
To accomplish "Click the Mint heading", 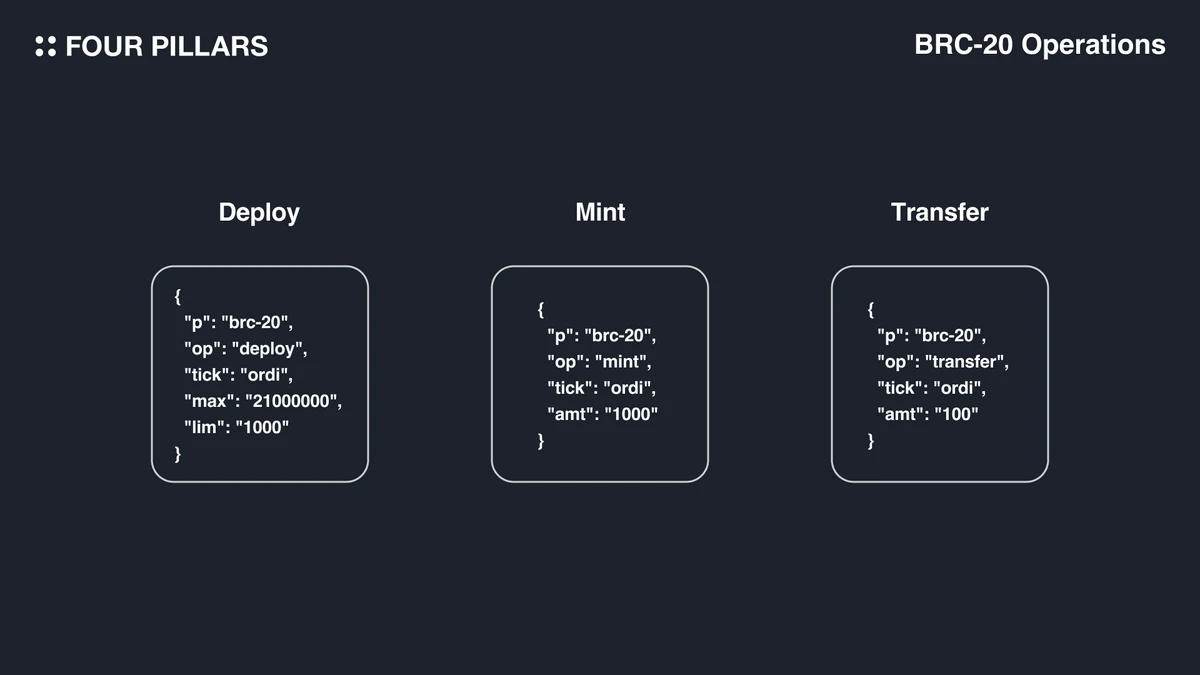I will [600, 212].
